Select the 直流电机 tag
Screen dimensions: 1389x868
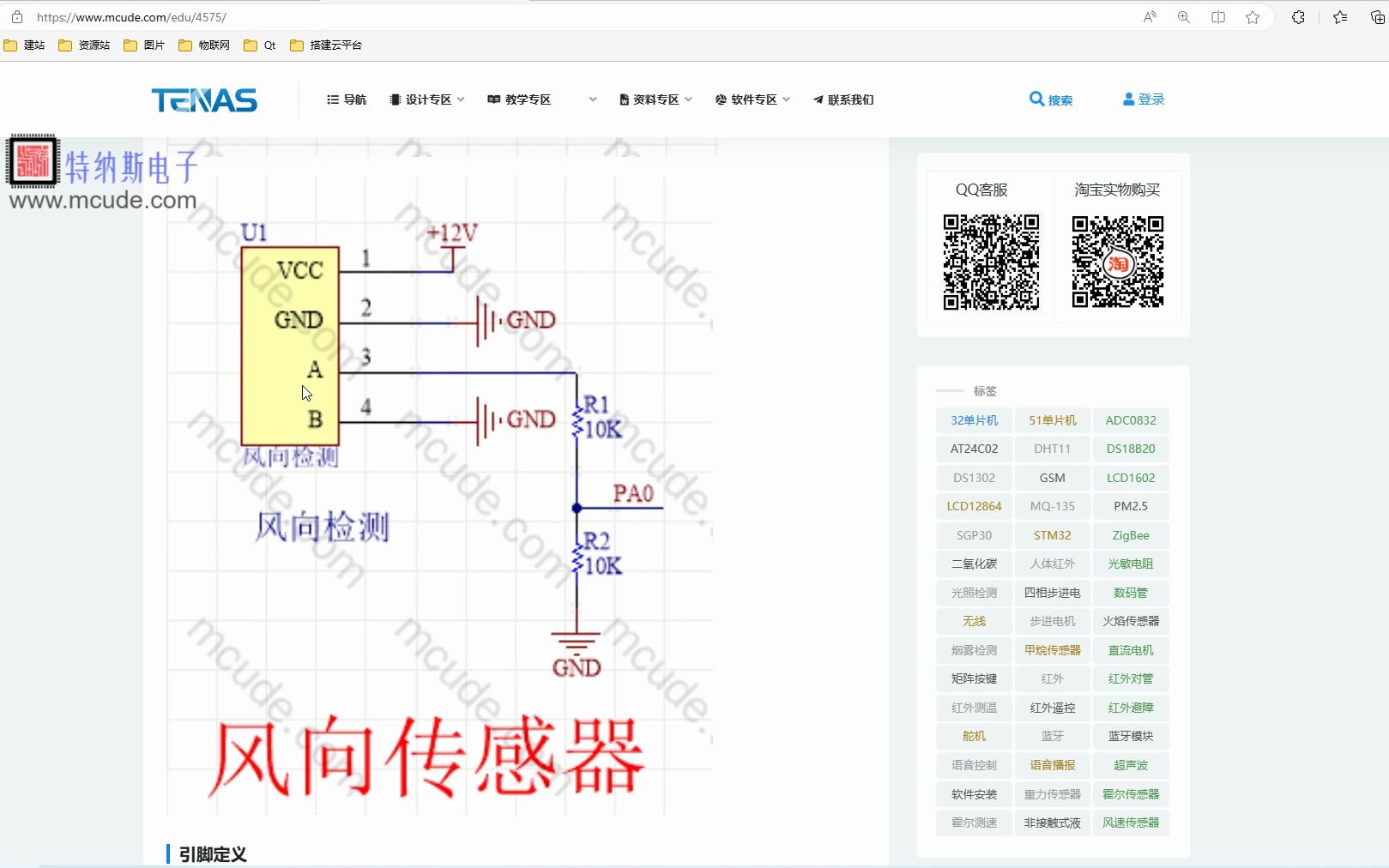pyautogui.click(x=1131, y=650)
